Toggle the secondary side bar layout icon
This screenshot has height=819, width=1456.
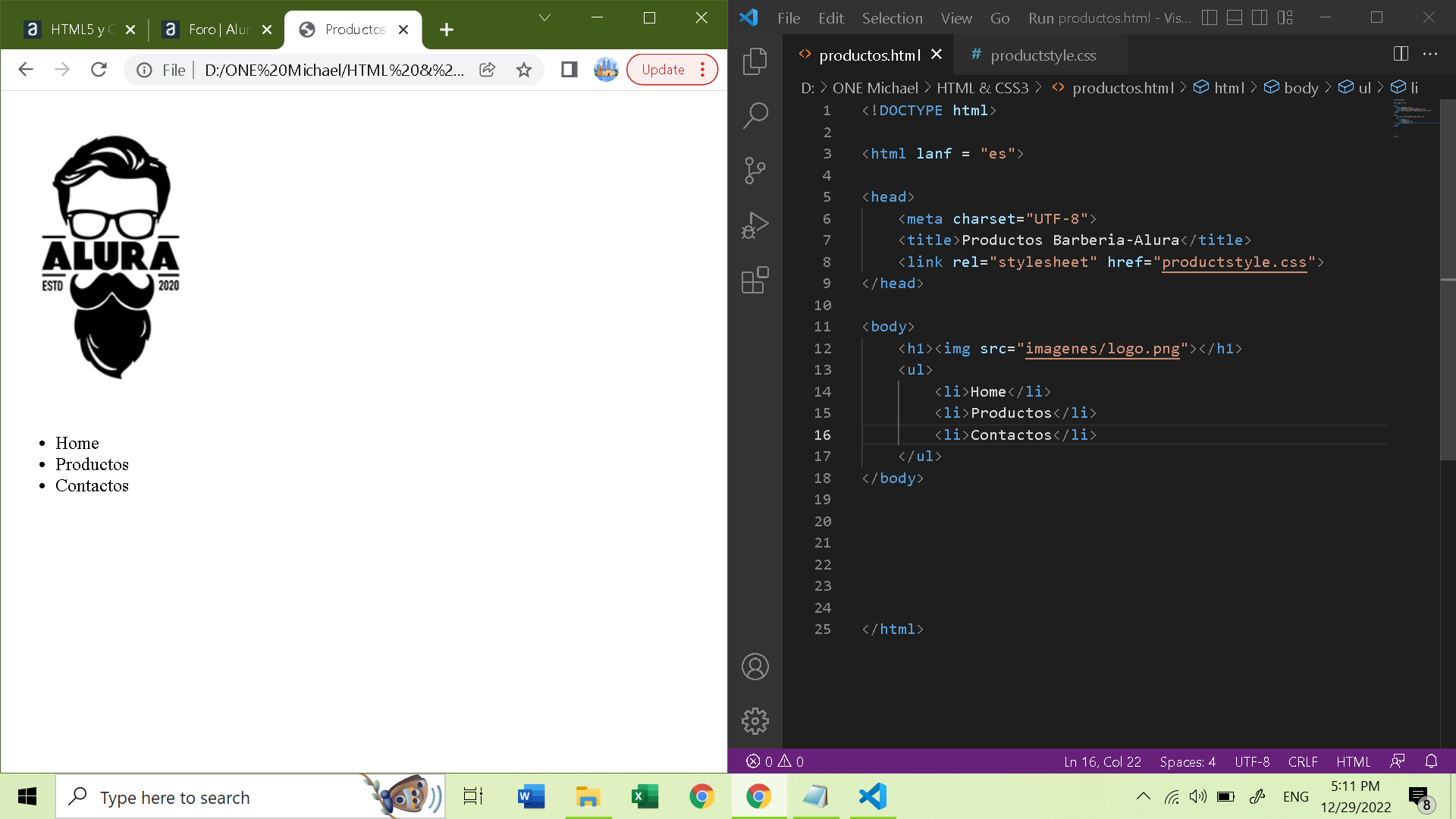coord(1260,17)
